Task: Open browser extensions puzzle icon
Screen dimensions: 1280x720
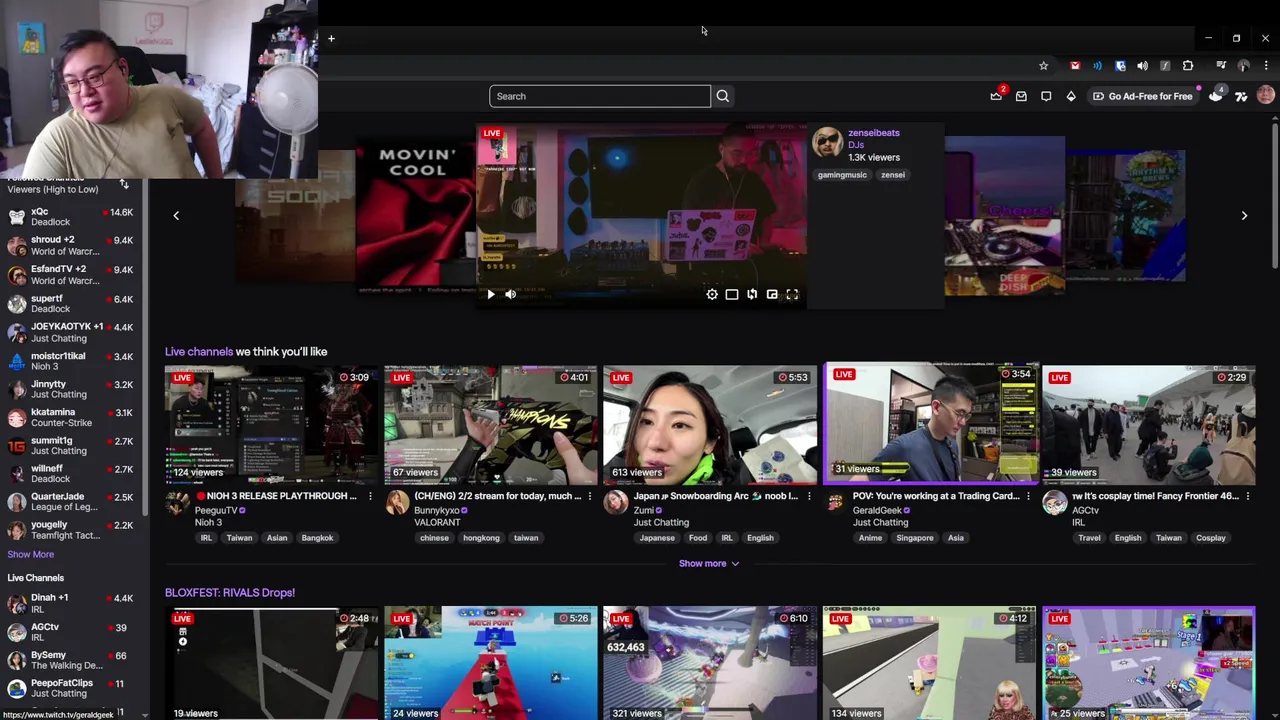Action: click(1188, 66)
